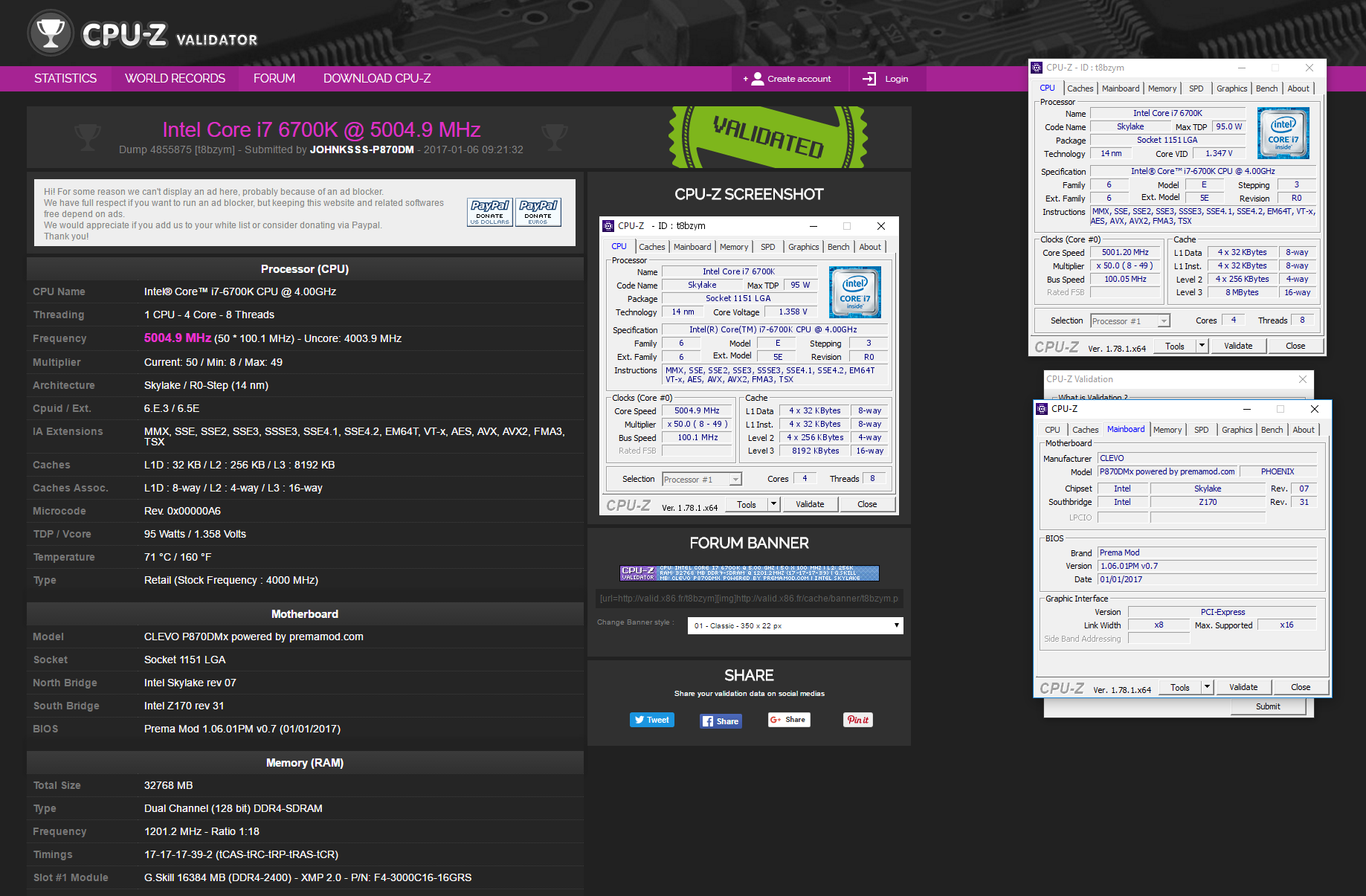Click Total Size 32768 MB value
Screen dimensions: 1366x896
(x=169, y=785)
